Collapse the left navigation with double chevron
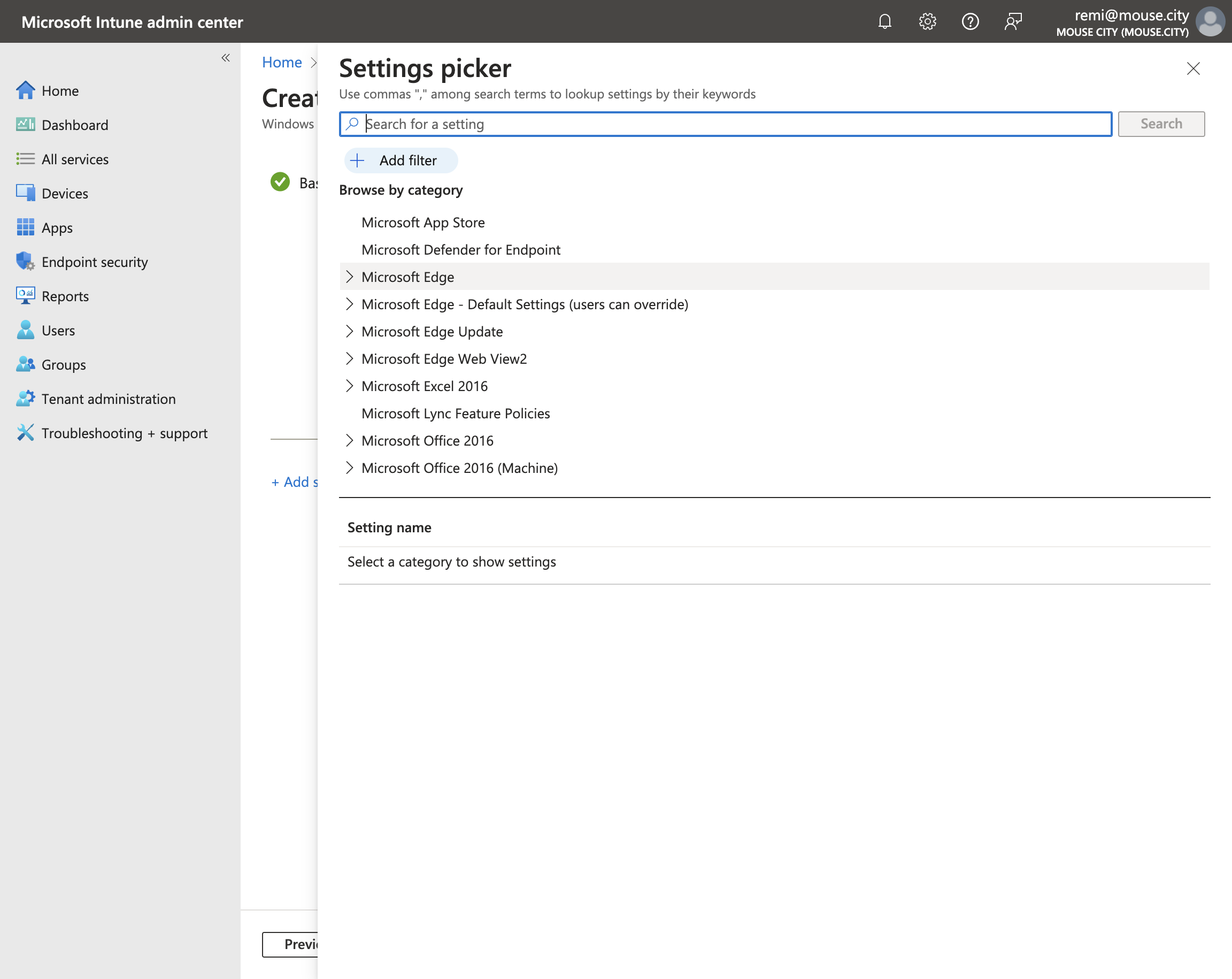Image resolution: width=1232 pixels, height=979 pixels. tap(226, 58)
